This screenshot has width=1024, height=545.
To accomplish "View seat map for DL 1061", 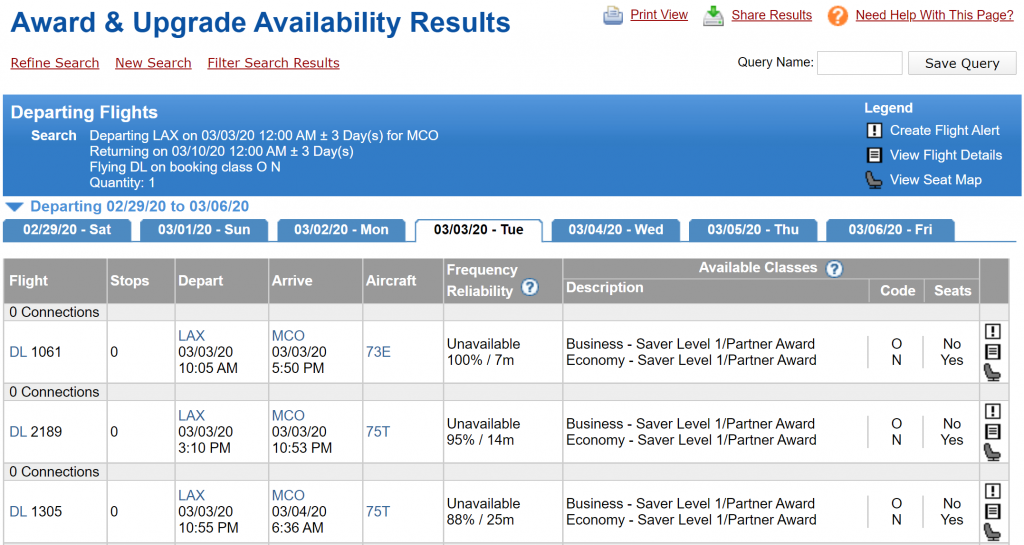I will pyautogui.click(x=992, y=372).
